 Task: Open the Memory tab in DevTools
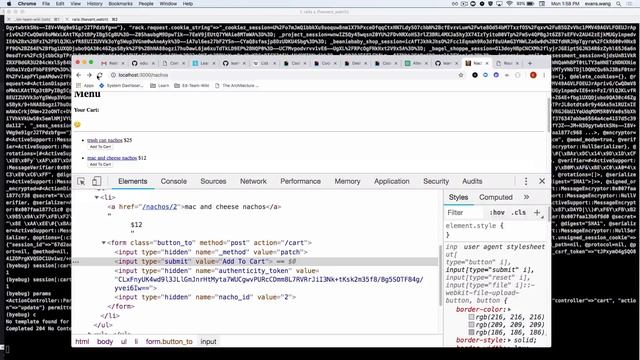[x=347, y=181]
